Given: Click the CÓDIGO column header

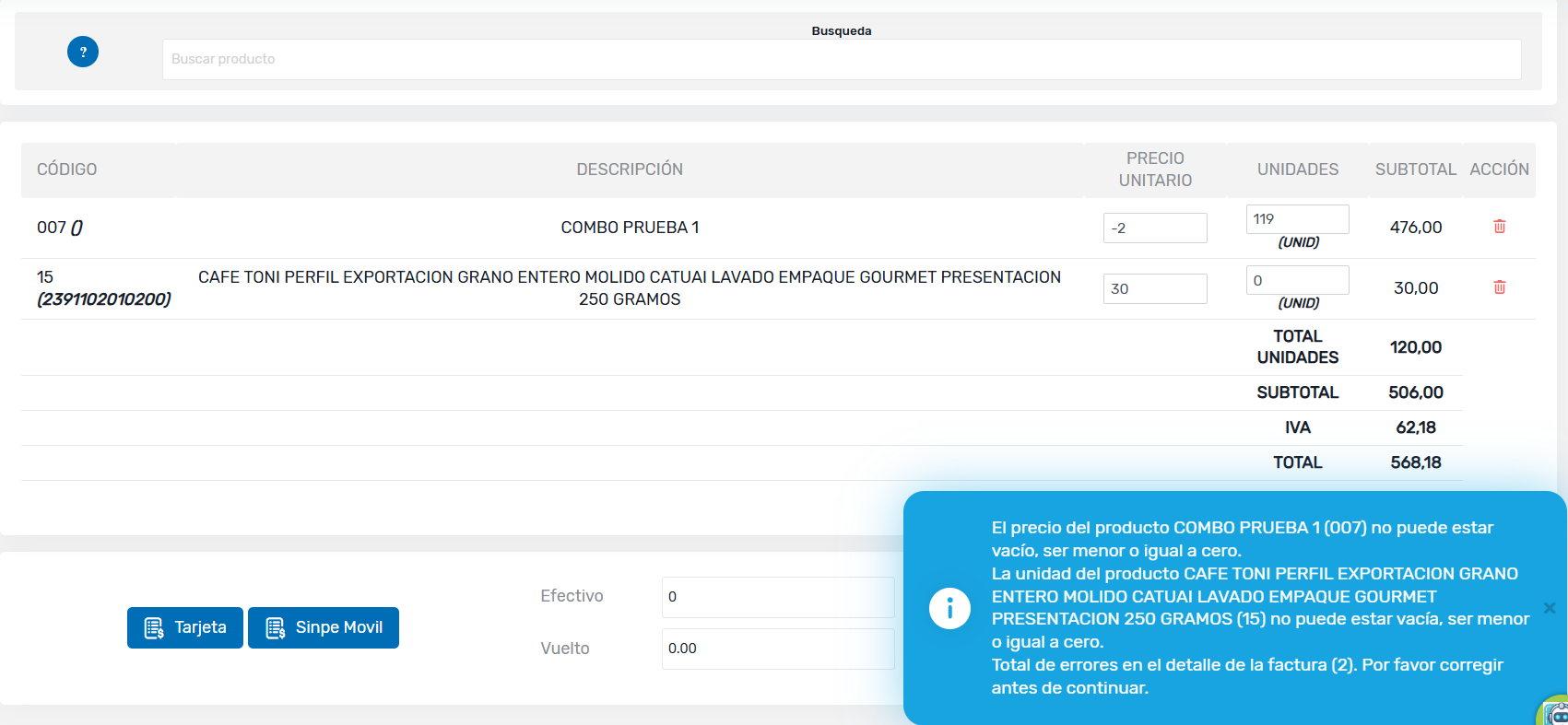Looking at the screenshot, I should pyautogui.click(x=67, y=170).
